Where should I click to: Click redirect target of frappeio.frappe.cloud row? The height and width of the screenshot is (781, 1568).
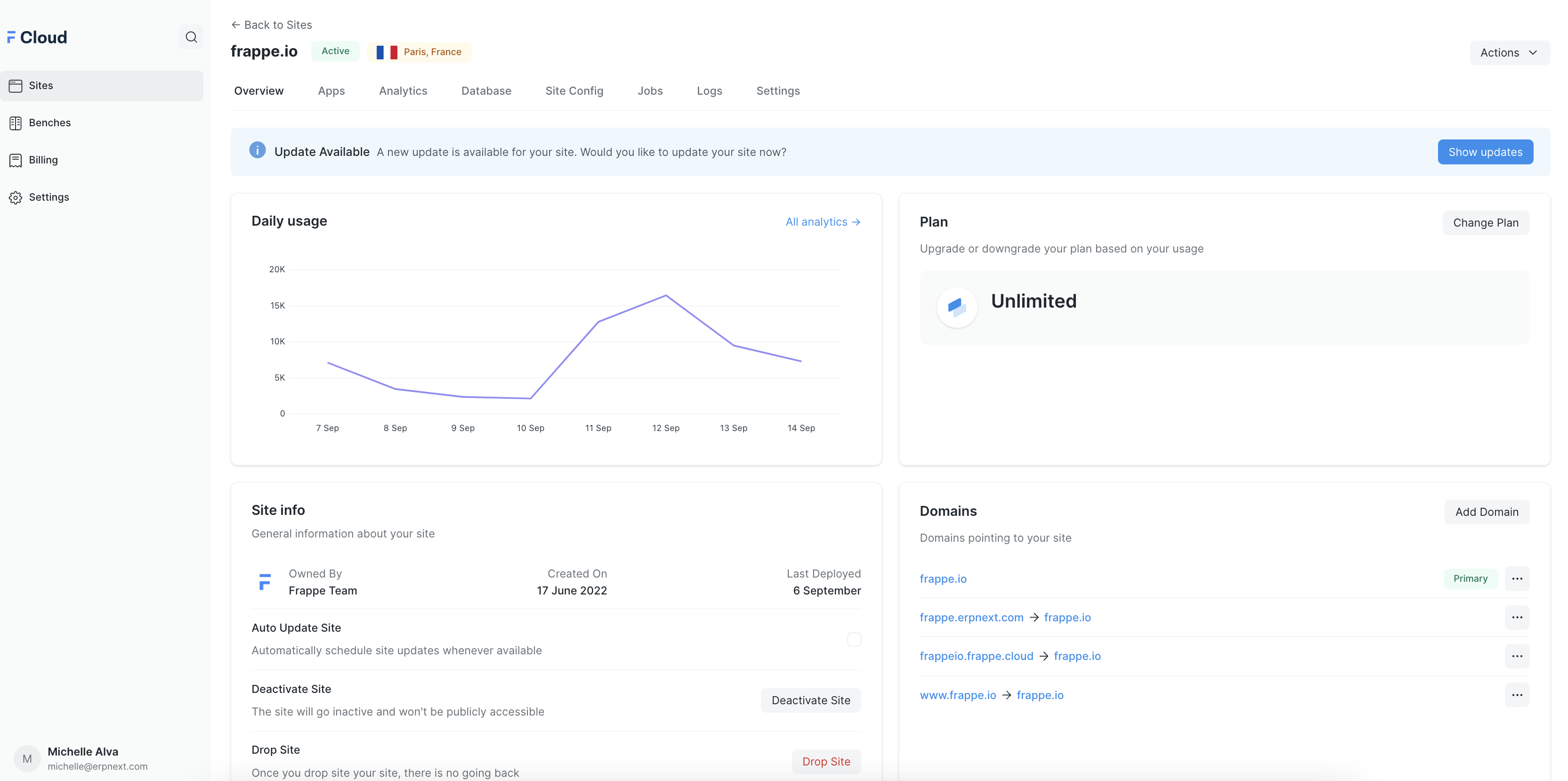pos(1077,656)
